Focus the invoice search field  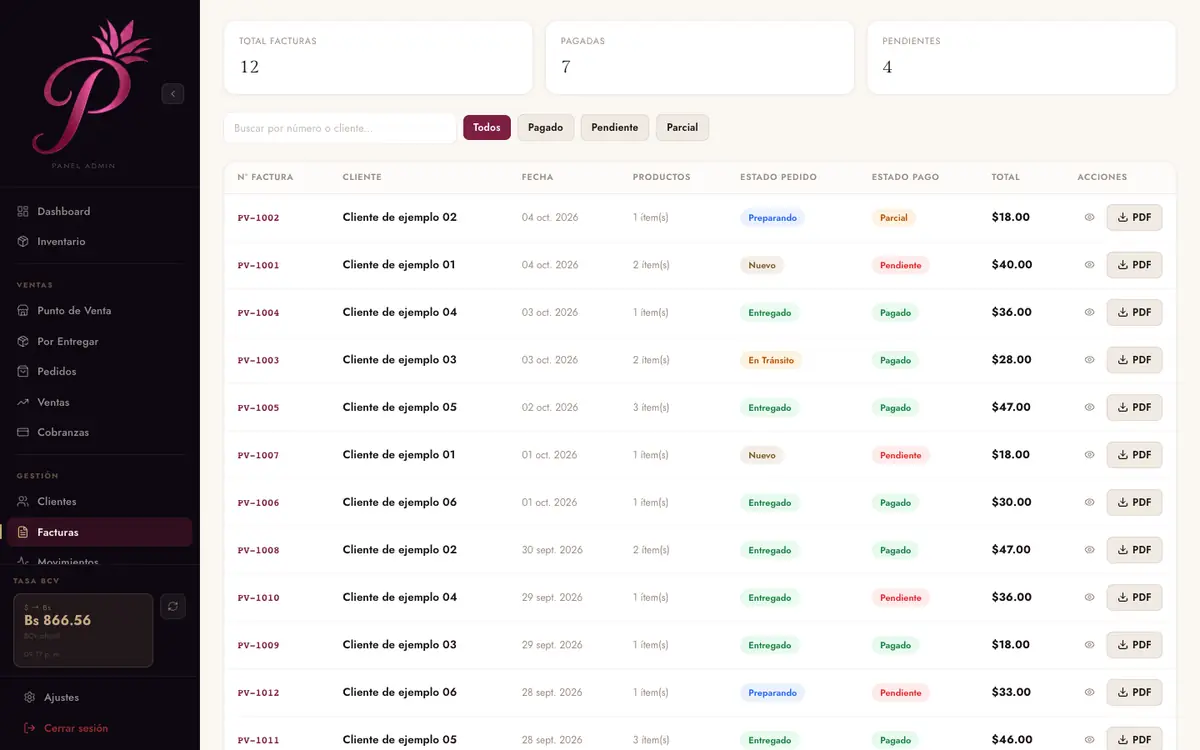click(340, 128)
